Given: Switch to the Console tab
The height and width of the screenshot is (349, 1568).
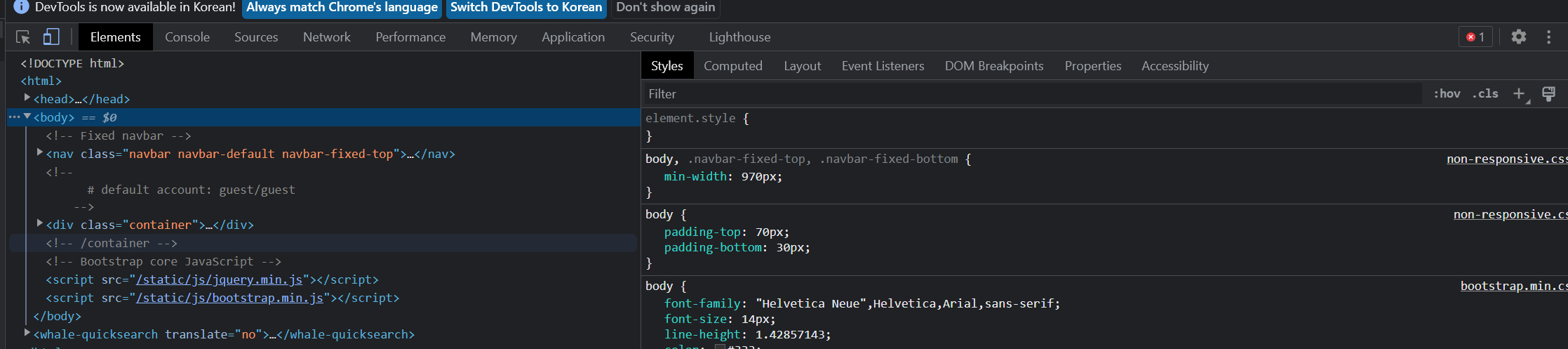Looking at the screenshot, I should coord(187,37).
